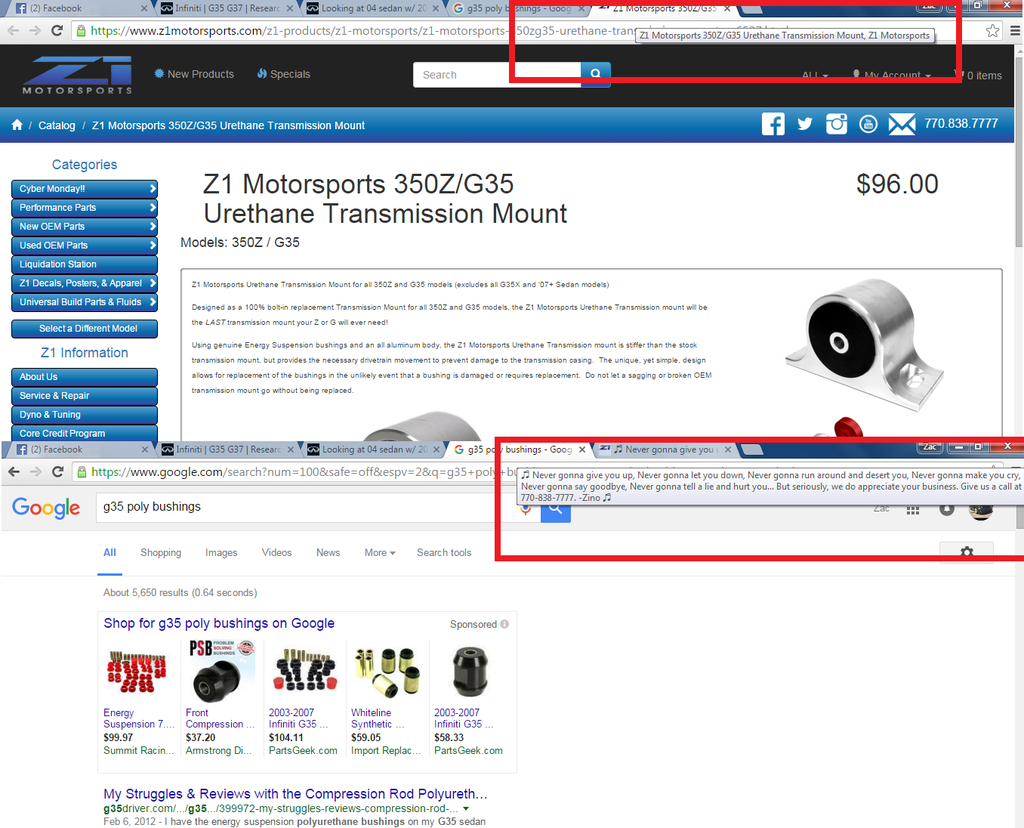Open Google search settings gear
Viewport: 1024px width, 828px height.
pyautogui.click(x=967, y=552)
